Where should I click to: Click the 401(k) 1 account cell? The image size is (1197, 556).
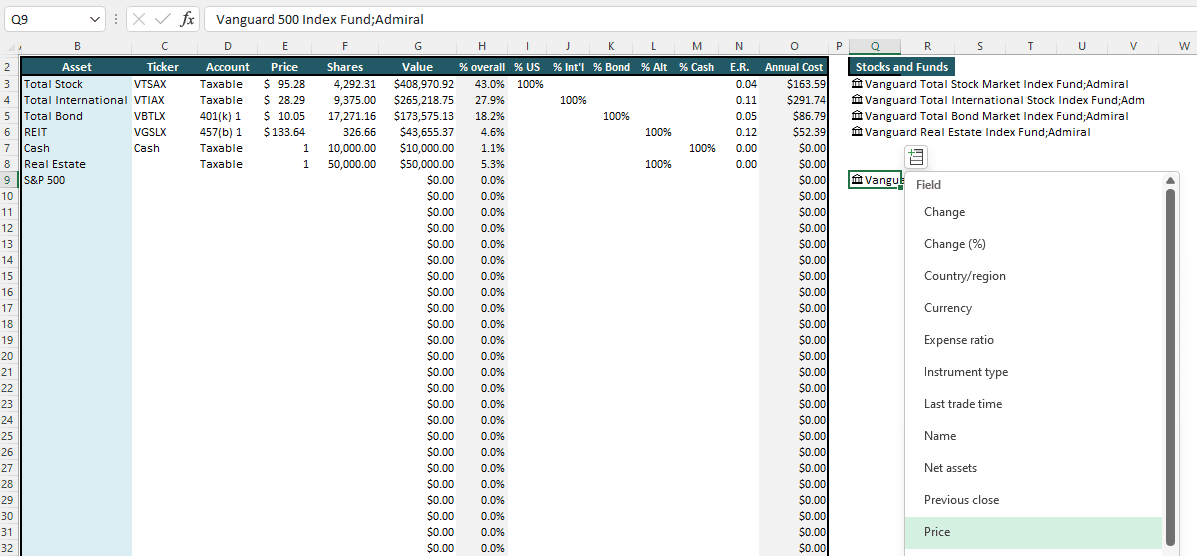click(227, 116)
